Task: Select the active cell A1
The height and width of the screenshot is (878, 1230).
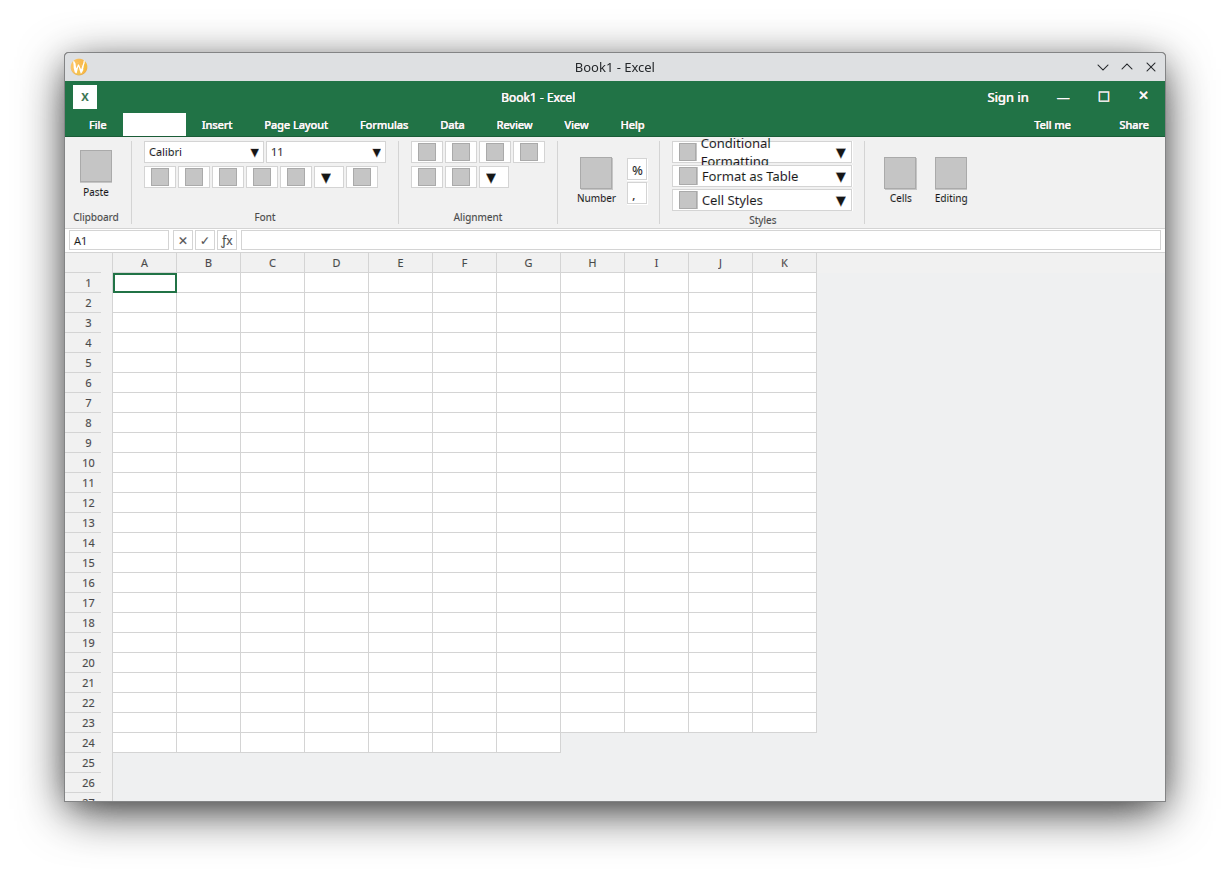Action: click(145, 283)
